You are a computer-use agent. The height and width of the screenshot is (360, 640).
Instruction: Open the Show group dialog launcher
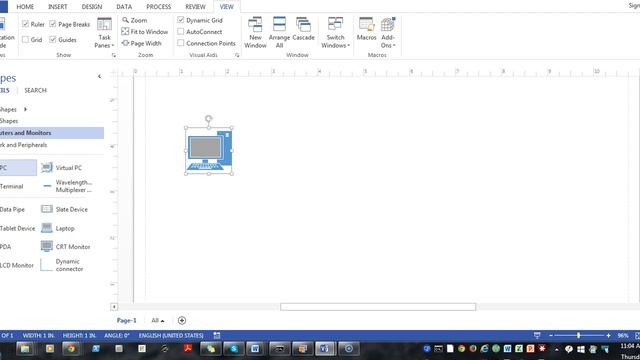(114, 55)
